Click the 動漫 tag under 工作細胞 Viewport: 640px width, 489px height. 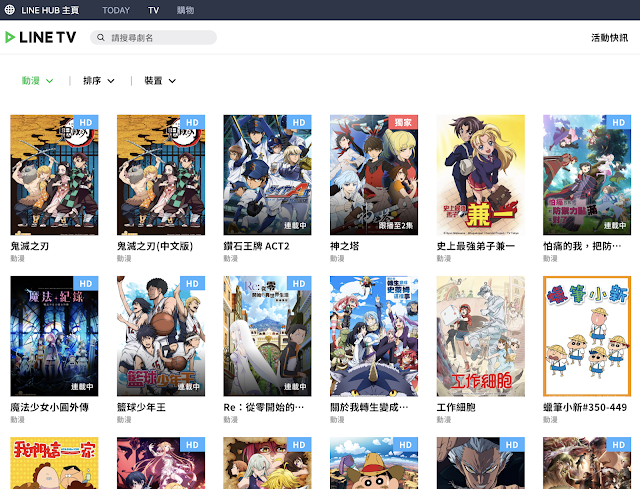(x=444, y=420)
